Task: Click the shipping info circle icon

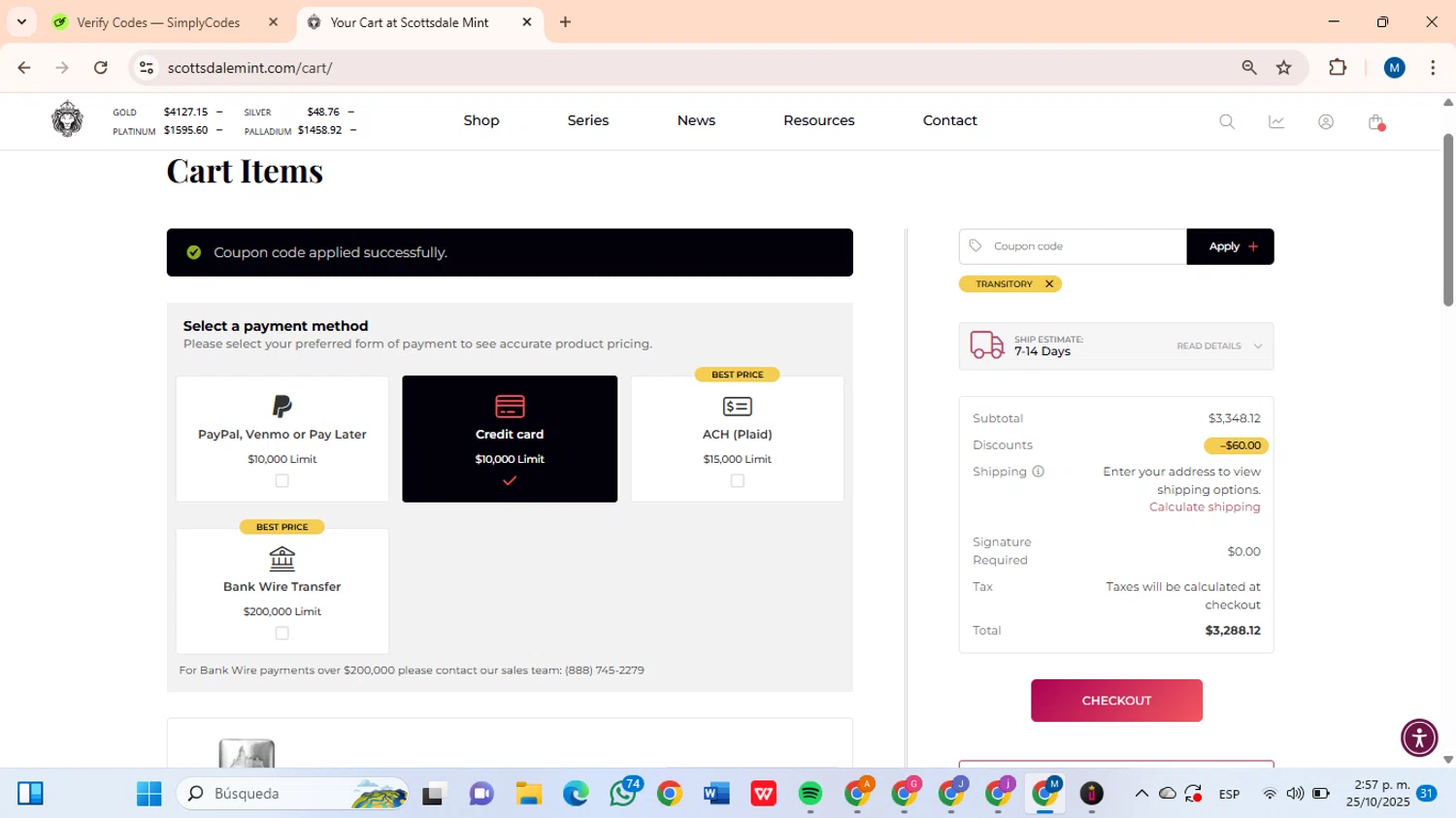Action: pos(1038,472)
